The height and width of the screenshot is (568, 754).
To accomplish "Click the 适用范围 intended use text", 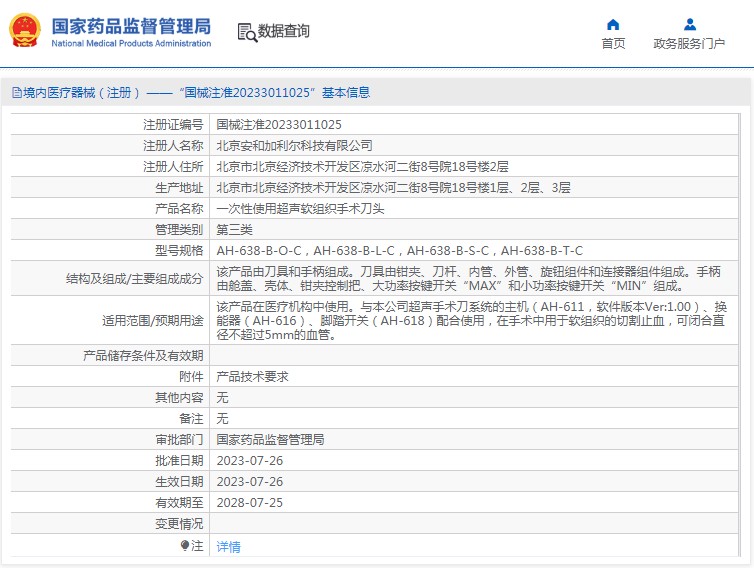I will 471,320.
